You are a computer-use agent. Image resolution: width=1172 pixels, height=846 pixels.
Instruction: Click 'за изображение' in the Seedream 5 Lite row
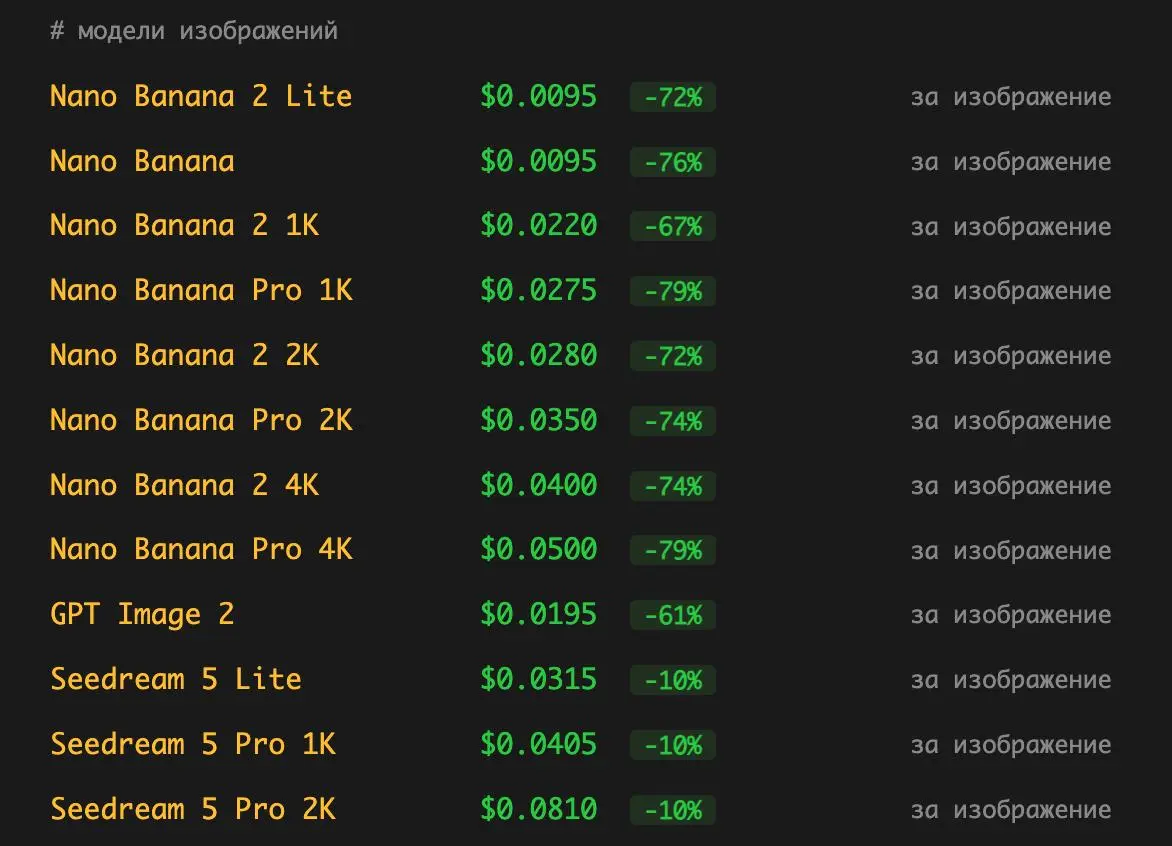pyautogui.click(x=1011, y=681)
